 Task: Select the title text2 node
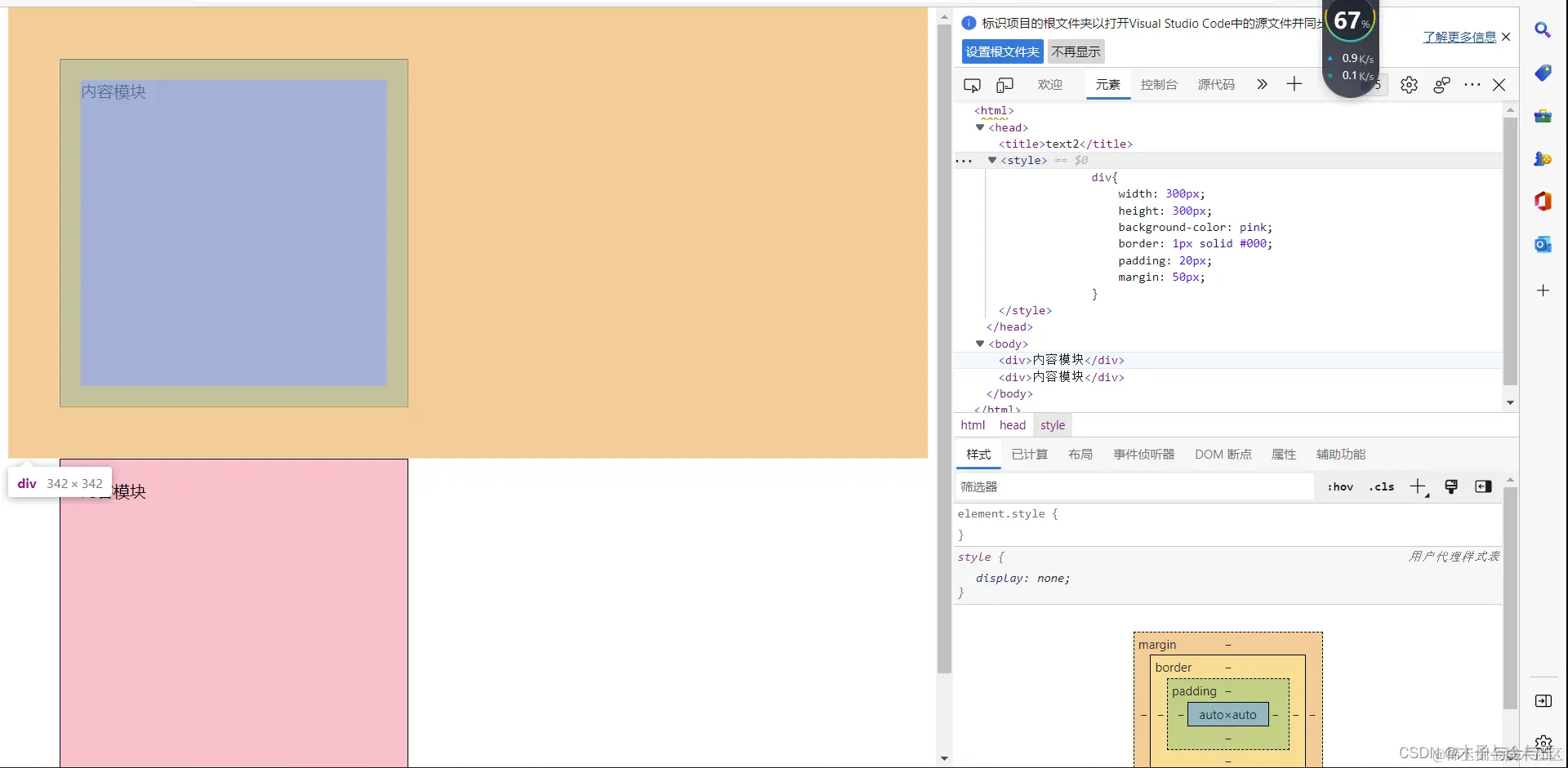coord(1066,144)
